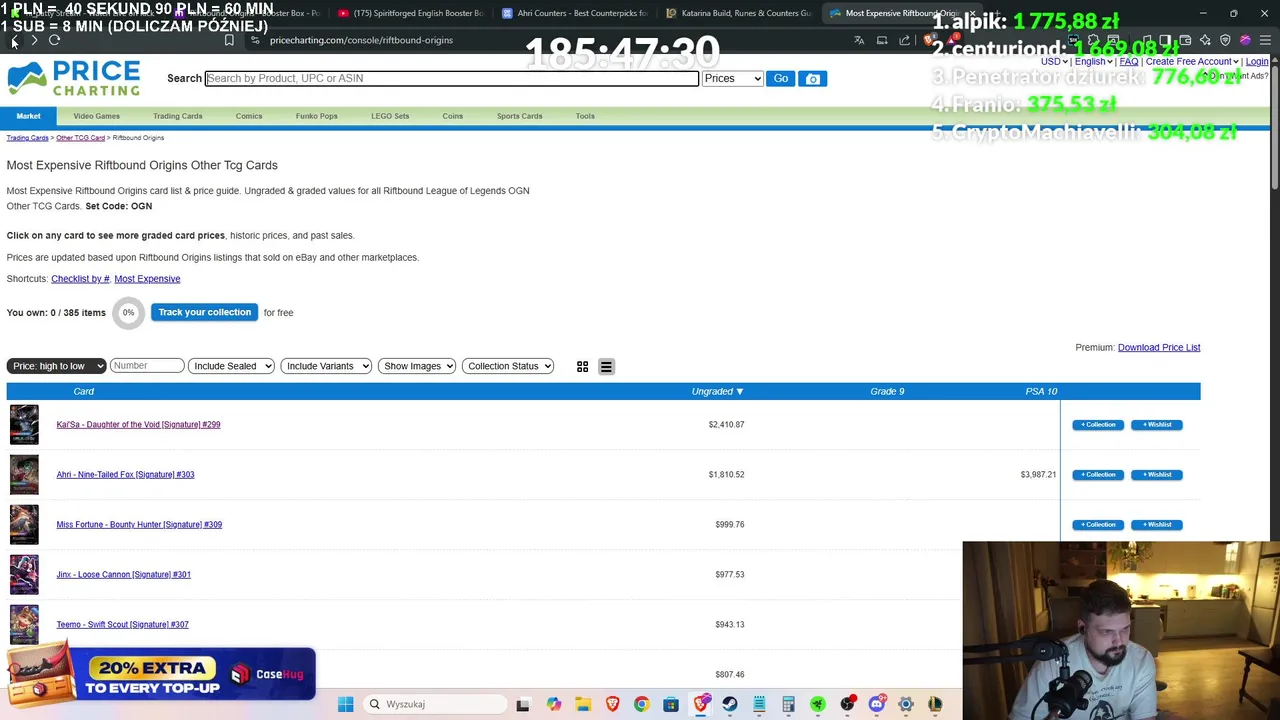Click the Number filter input field
The width and height of the screenshot is (1280, 720).
click(x=147, y=366)
